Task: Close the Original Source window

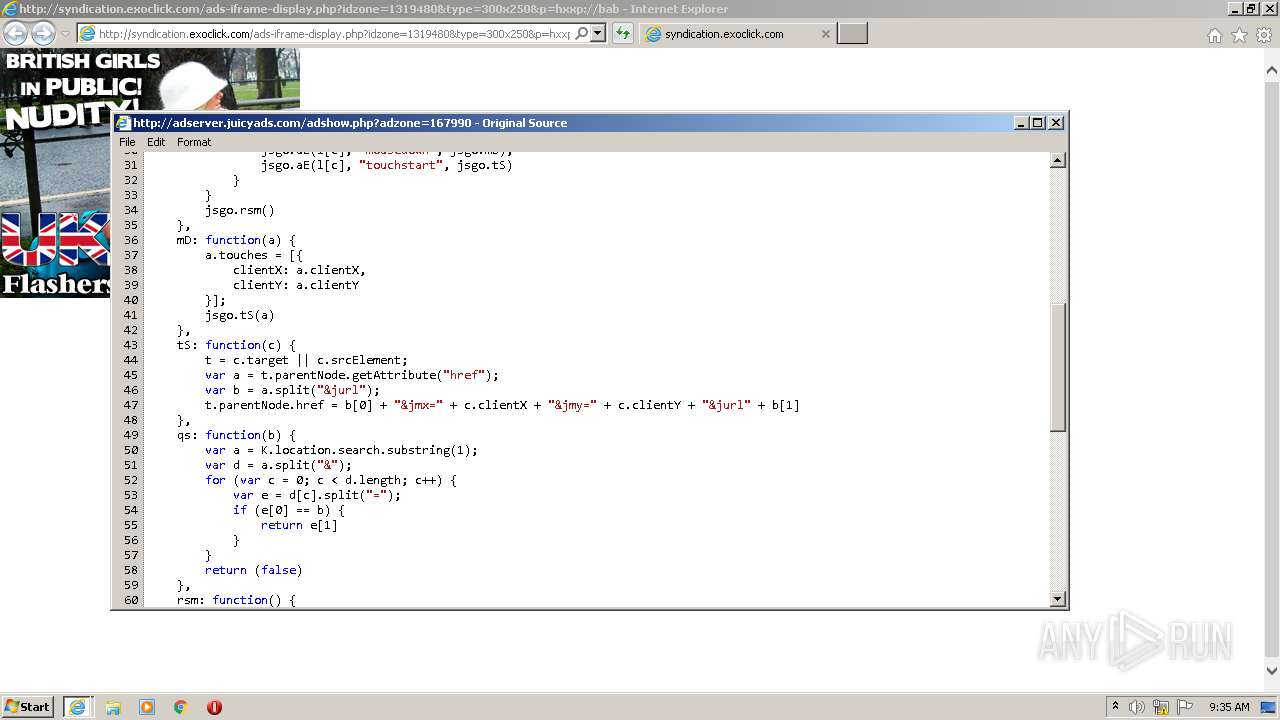Action: [1056, 122]
